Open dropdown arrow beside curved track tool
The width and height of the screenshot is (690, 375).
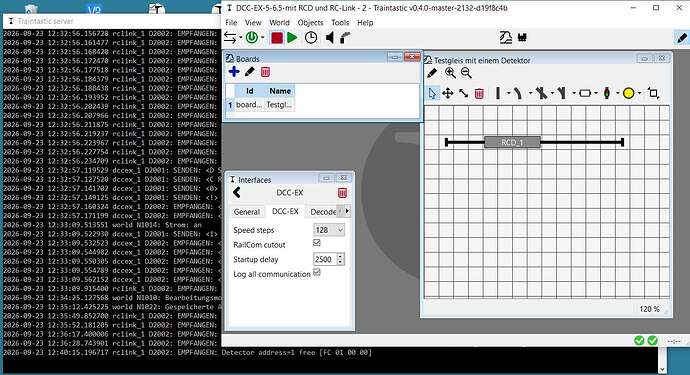coord(530,93)
